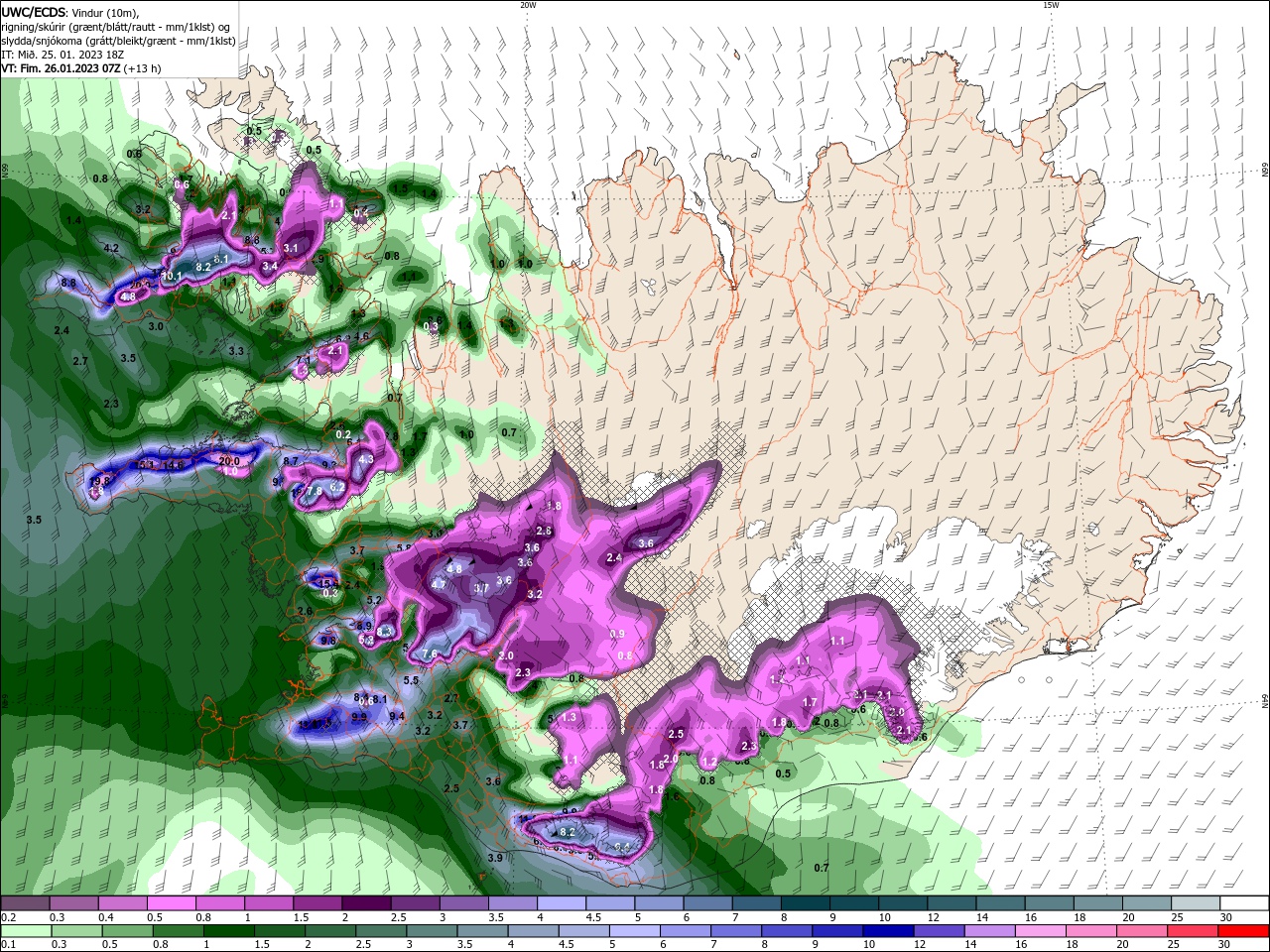This screenshot has width=1270, height=952.
Task: Click the white '1.2' snowfall value
Action: (709, 762)
